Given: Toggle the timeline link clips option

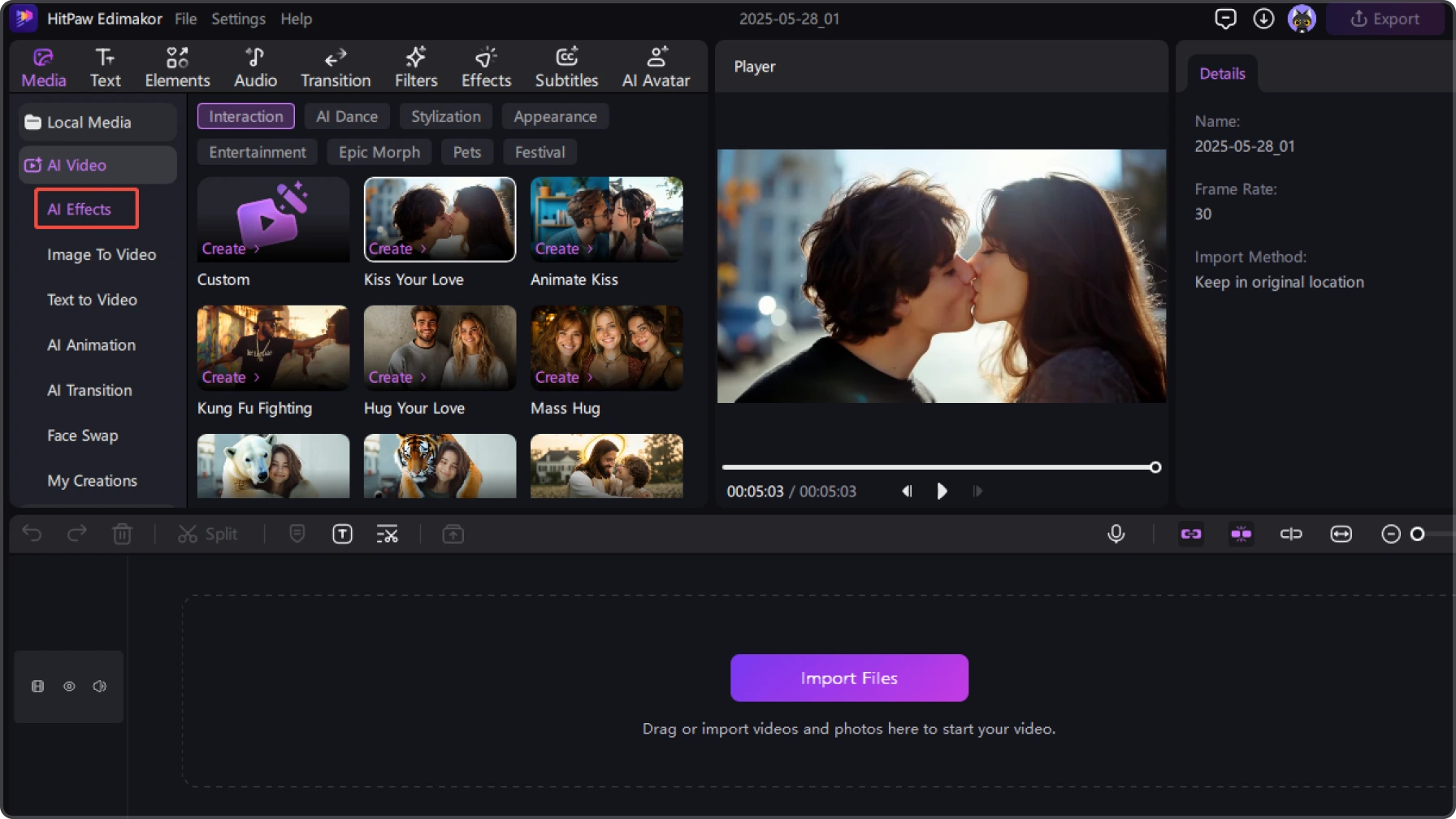Looking at the screenshot, I should (1191, 534).
